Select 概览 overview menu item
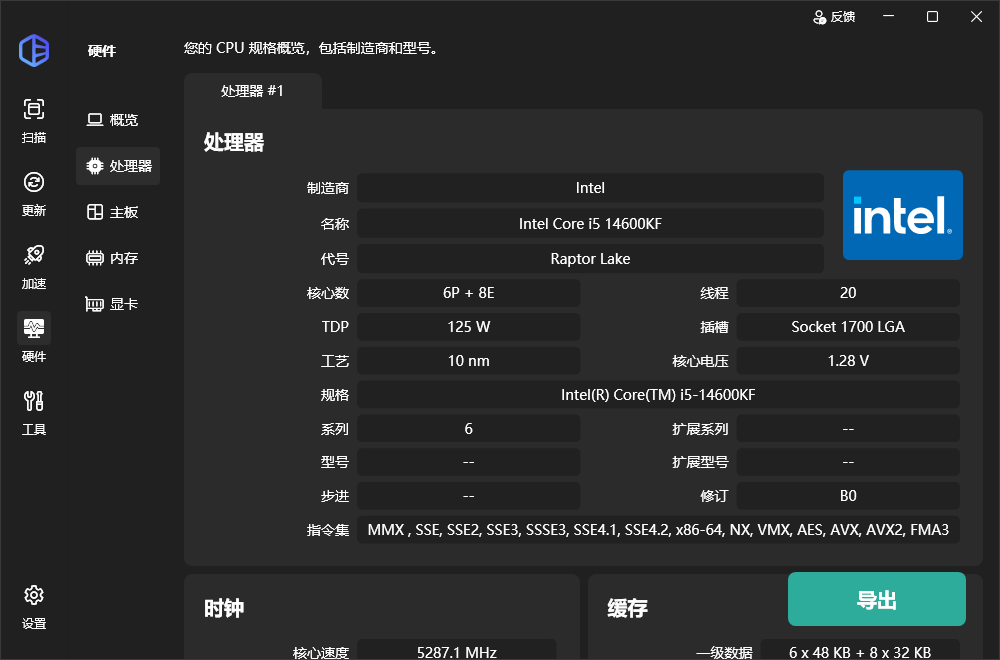Screen dimensions: 1000x660 point(118,120)
